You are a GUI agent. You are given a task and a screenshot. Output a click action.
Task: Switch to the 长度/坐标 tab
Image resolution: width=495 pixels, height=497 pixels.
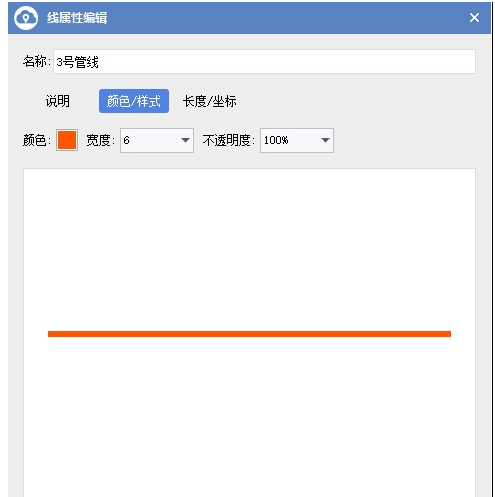click(210, 101)
